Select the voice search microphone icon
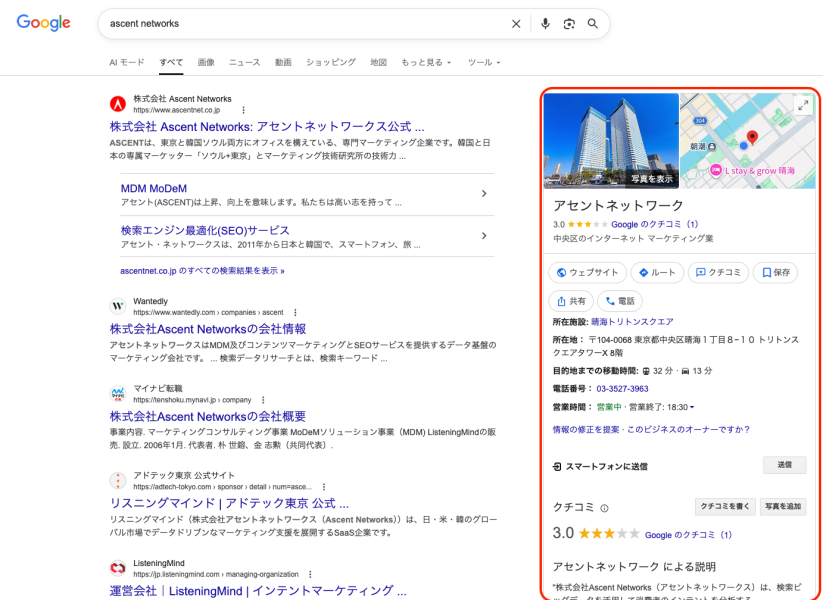The image size is (823, 600). pos(545,23)
